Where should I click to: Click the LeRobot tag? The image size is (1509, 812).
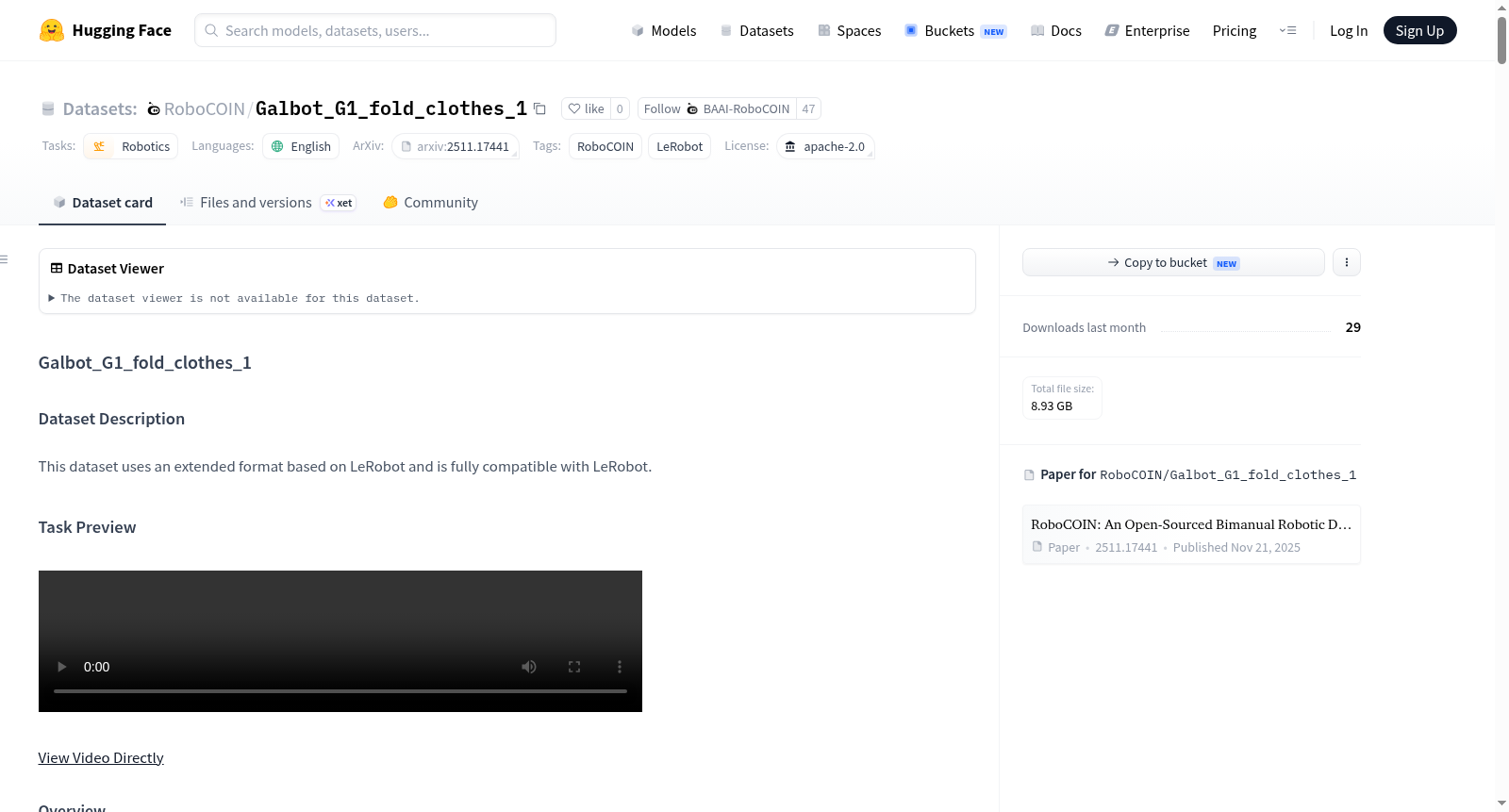[679, 146]
